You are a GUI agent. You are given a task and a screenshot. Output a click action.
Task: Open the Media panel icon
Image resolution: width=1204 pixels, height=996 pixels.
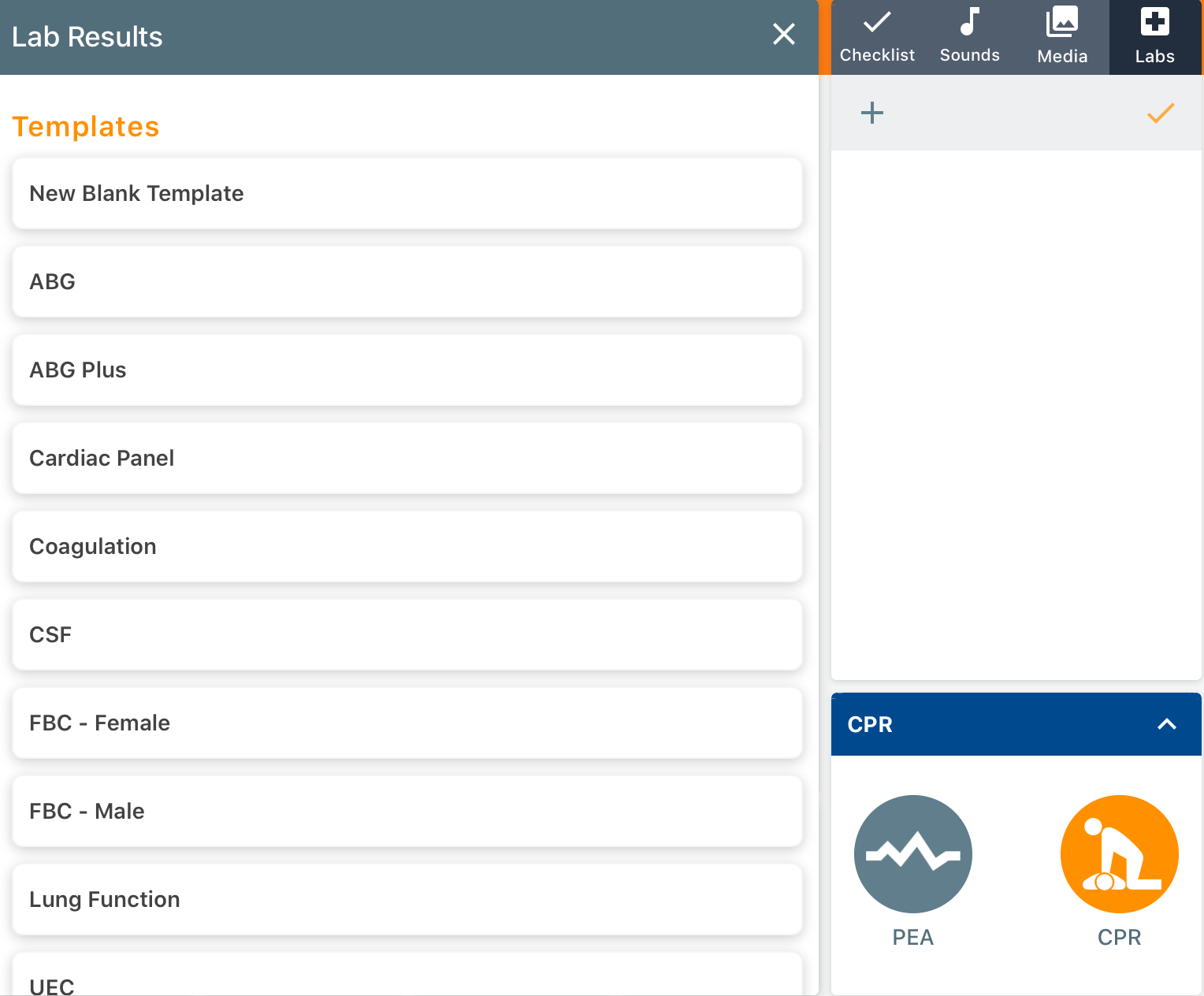1061,24
